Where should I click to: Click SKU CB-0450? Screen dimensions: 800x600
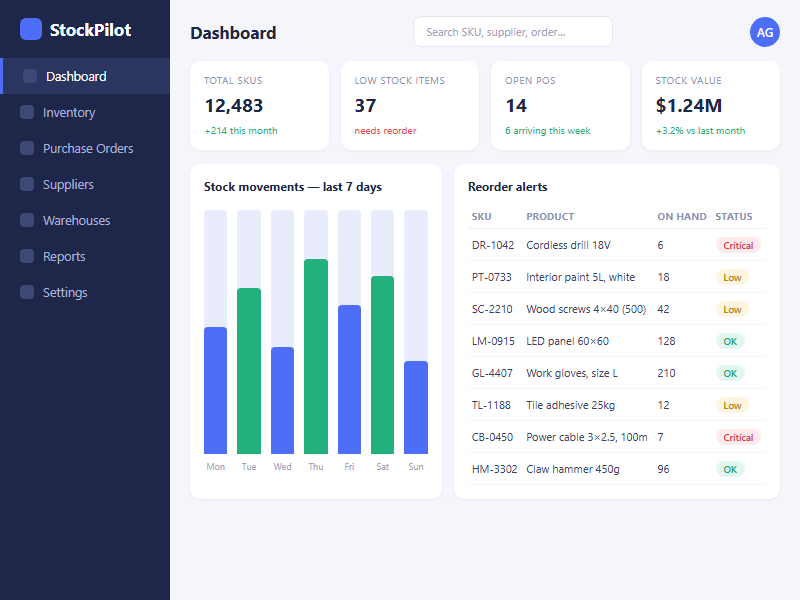coord(492,437)
